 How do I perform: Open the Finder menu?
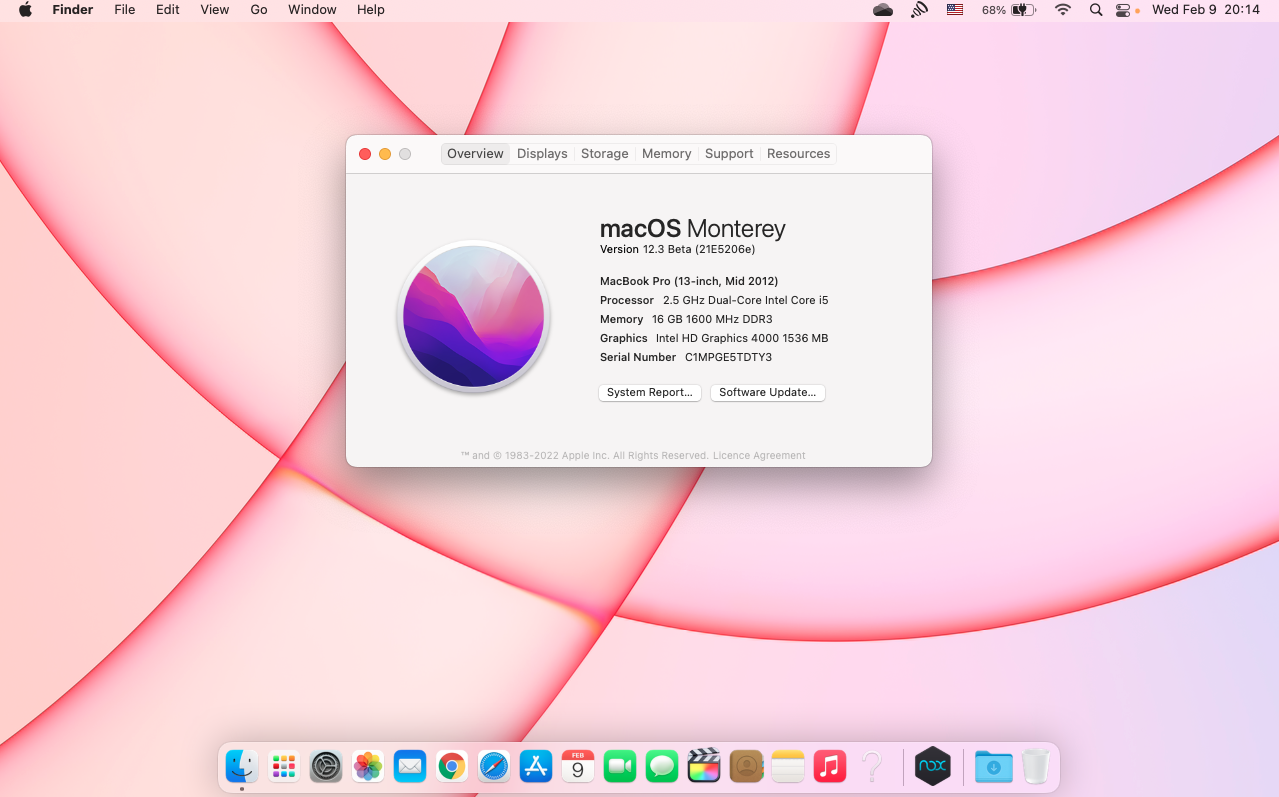[x=72, y=10]
